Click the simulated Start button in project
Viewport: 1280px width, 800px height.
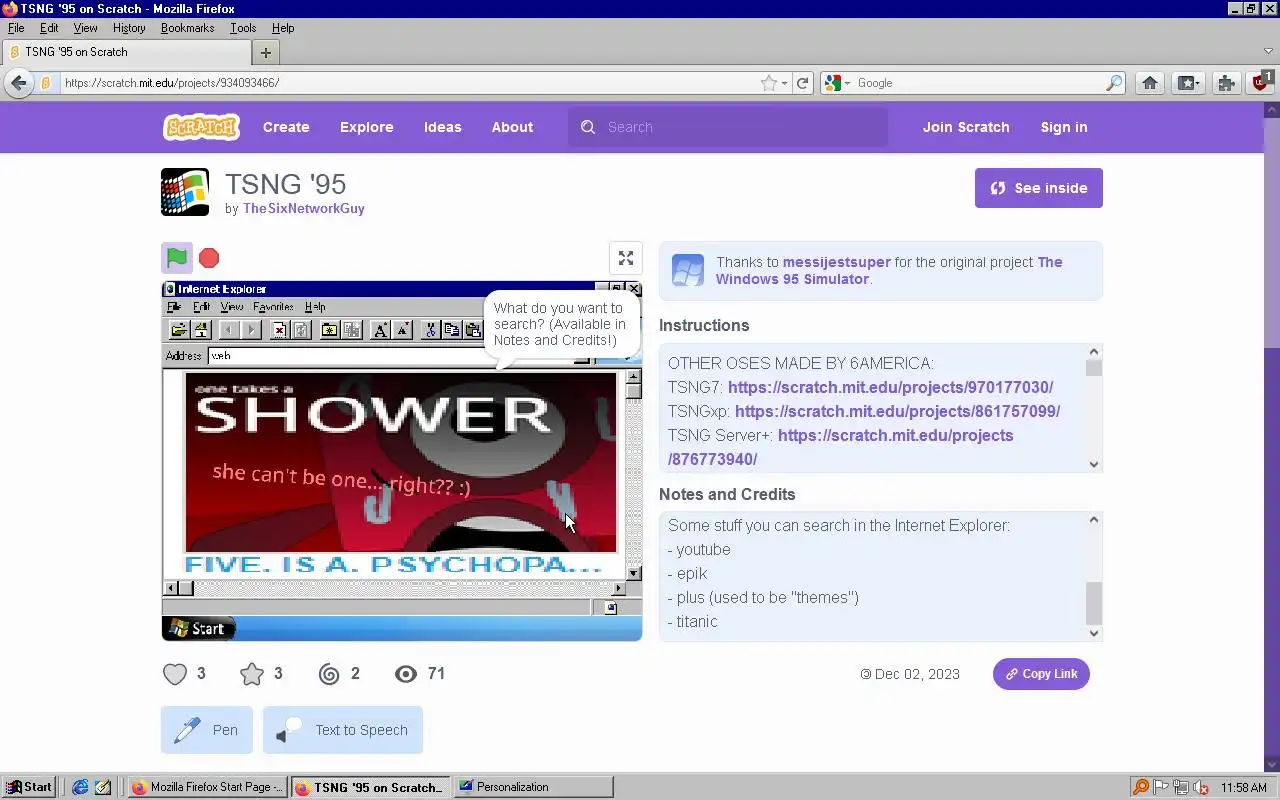pyautogui.click(x=200, y=628)
